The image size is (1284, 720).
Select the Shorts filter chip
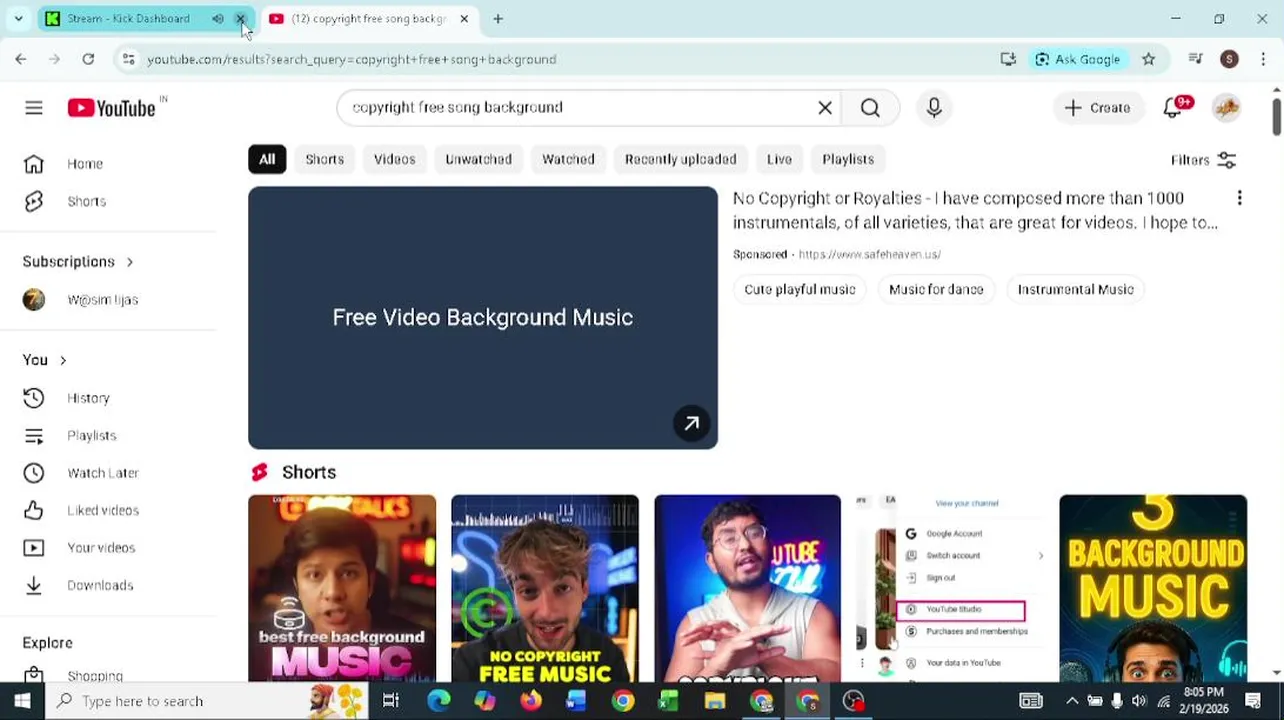[x=325, y=159]
